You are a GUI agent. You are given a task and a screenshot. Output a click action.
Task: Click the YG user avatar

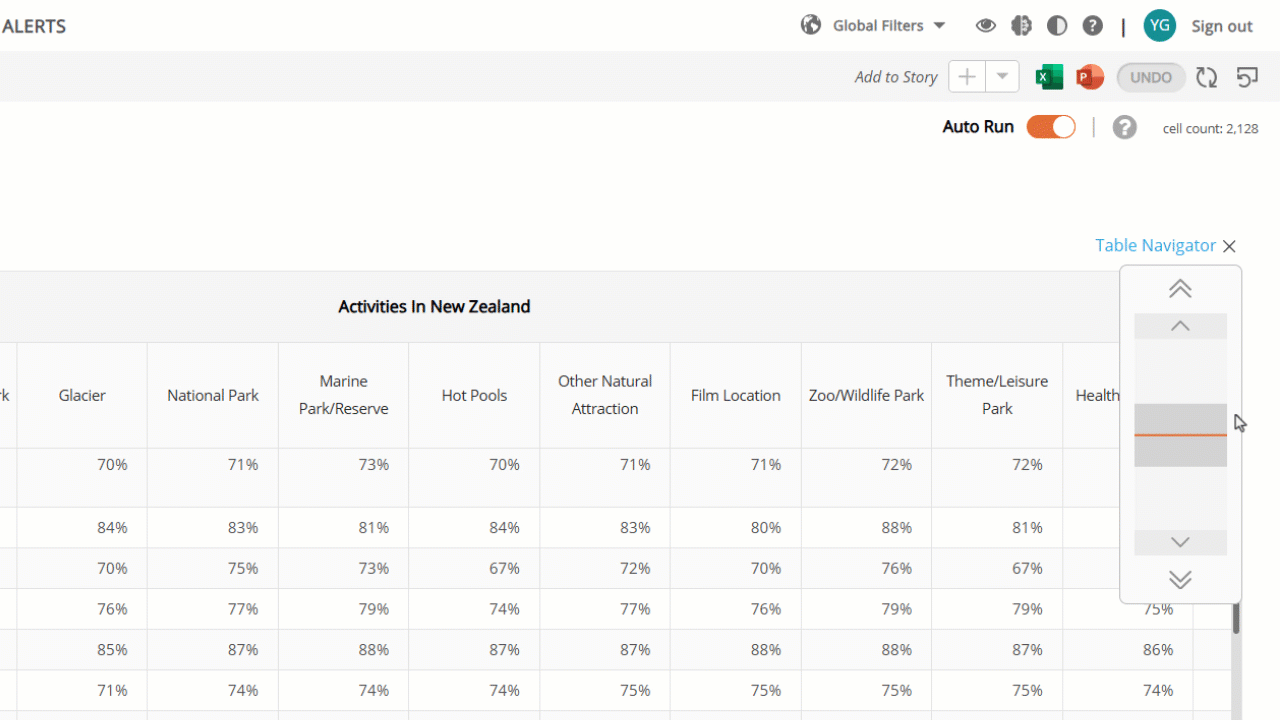click(1160, 26)
